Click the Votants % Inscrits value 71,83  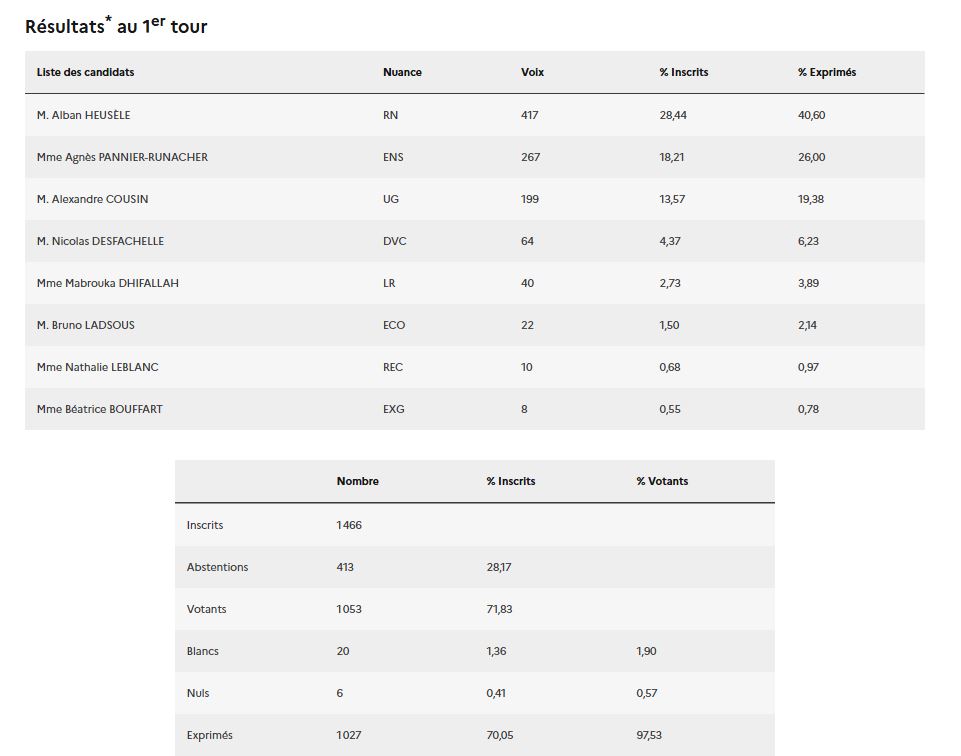click(x=499, y=609)
